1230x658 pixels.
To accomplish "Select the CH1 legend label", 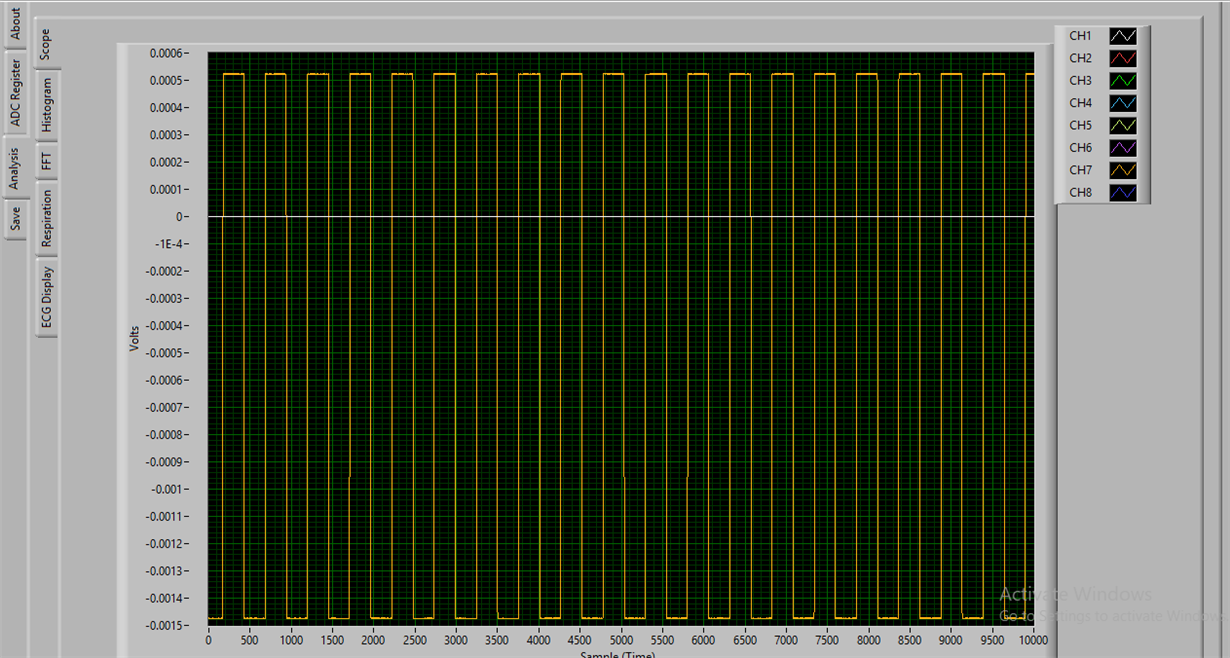I will [x=1081, y=36].
